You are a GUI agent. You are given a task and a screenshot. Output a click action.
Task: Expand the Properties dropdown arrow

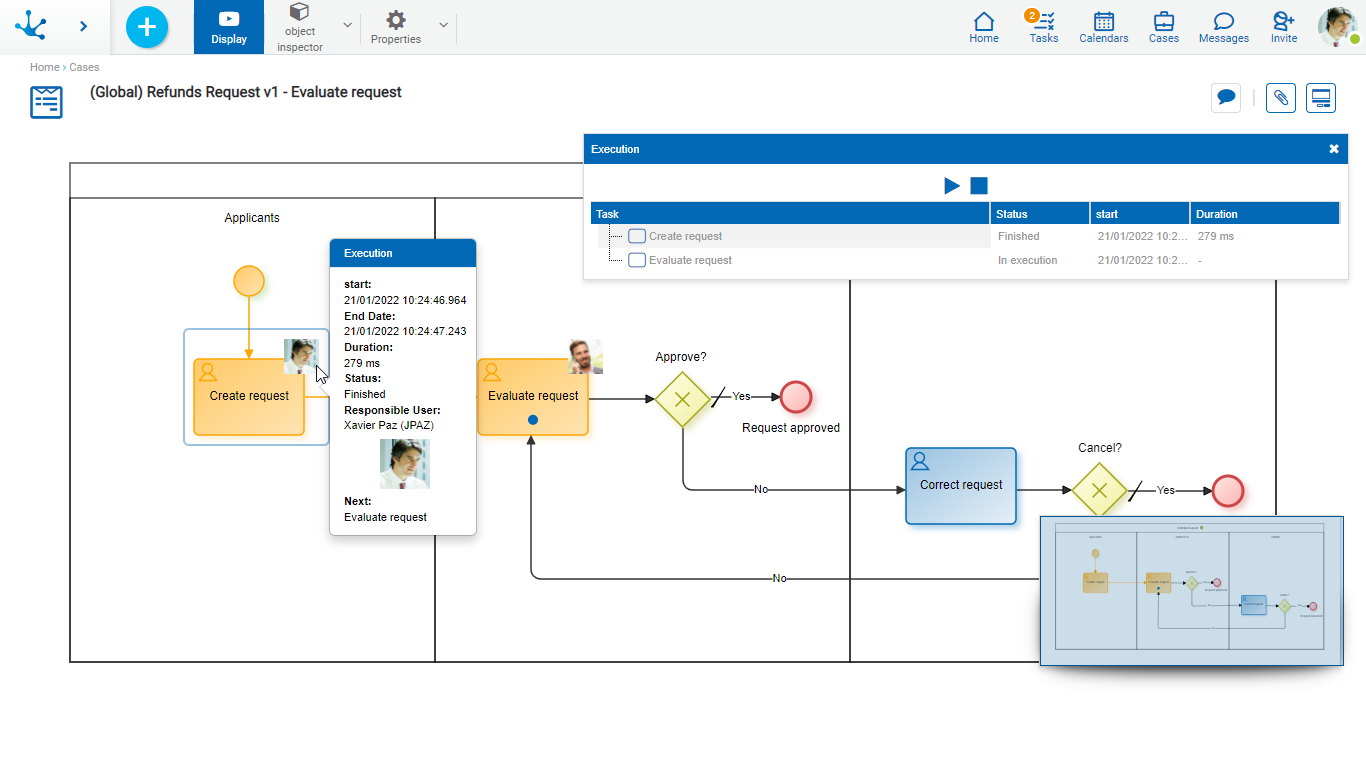[x=443, y=25]
